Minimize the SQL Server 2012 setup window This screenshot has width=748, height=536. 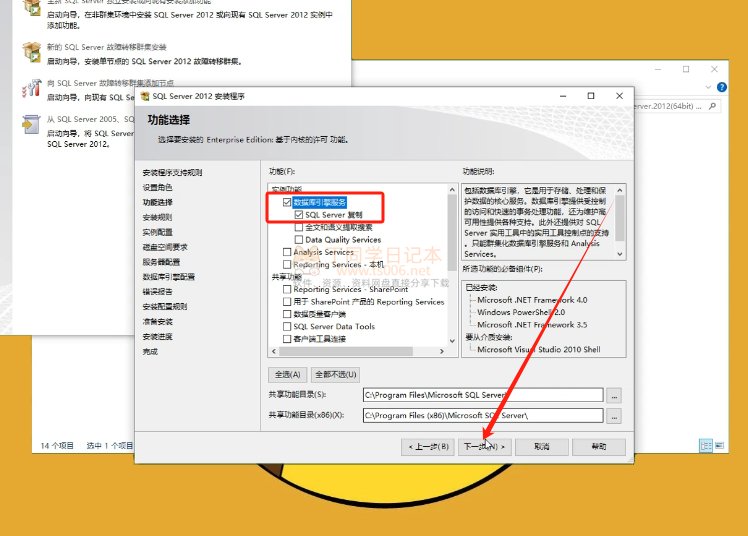(563, 96)
